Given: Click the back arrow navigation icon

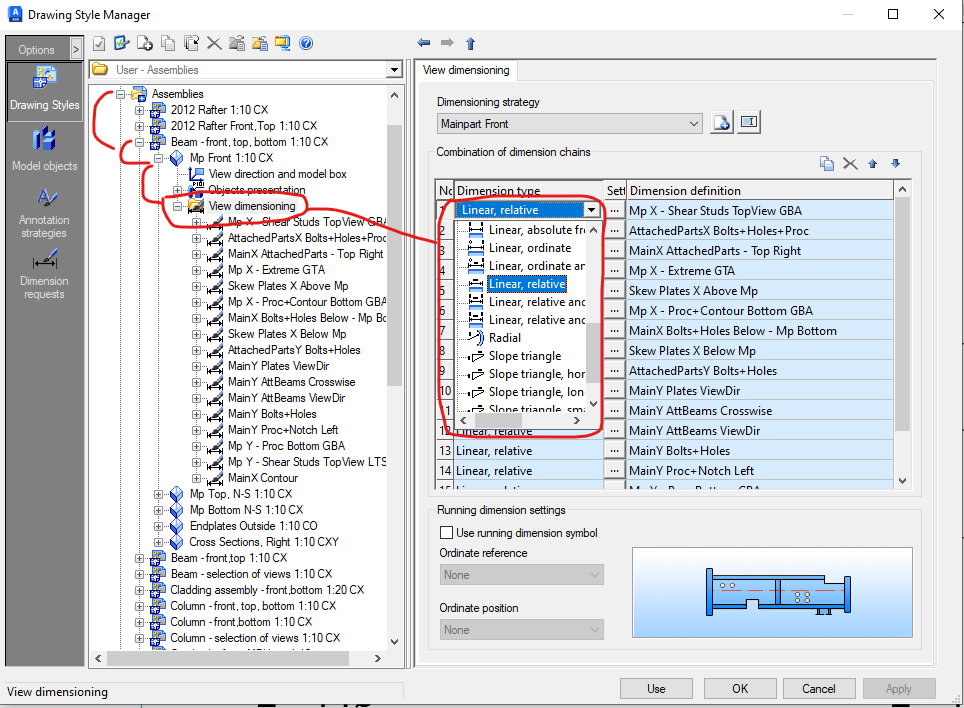Looking at the screenshot, I should pyautogui.click(x=424, y=42).
